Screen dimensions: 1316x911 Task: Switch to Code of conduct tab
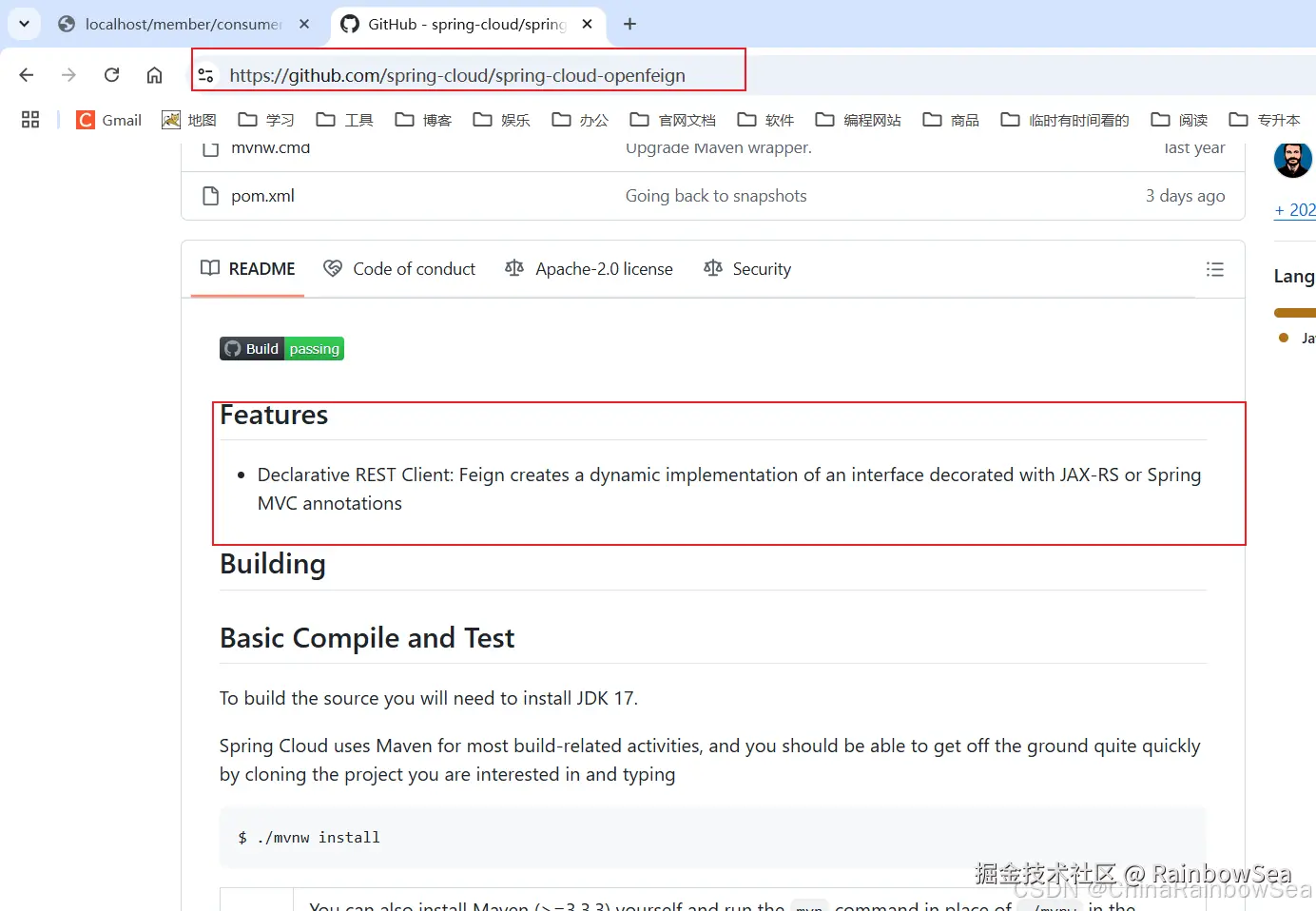click(x=399, y=269)
